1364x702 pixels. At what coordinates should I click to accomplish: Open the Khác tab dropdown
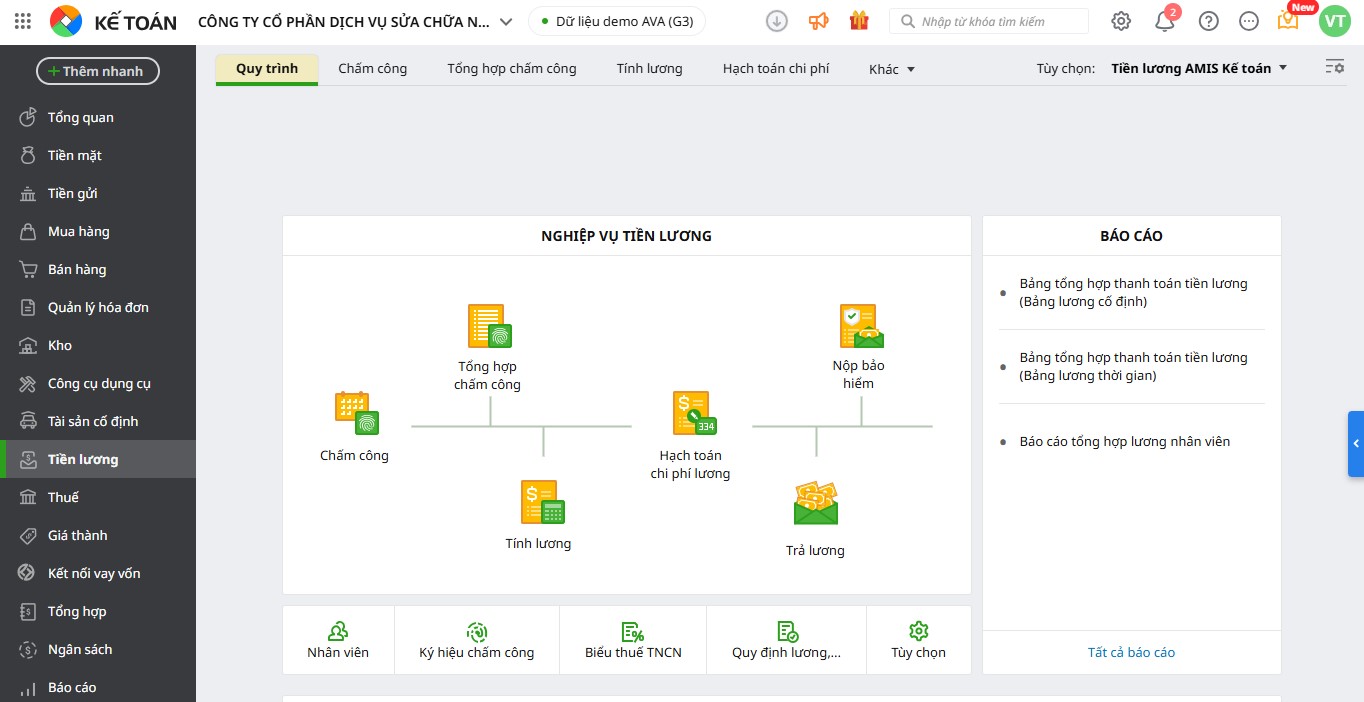tap(892, 69)
